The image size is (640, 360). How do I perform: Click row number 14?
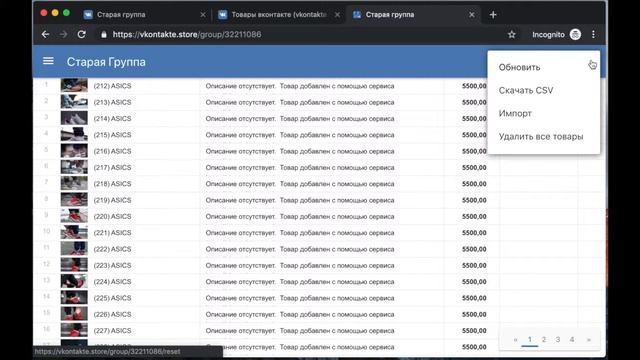pos(47,296)
